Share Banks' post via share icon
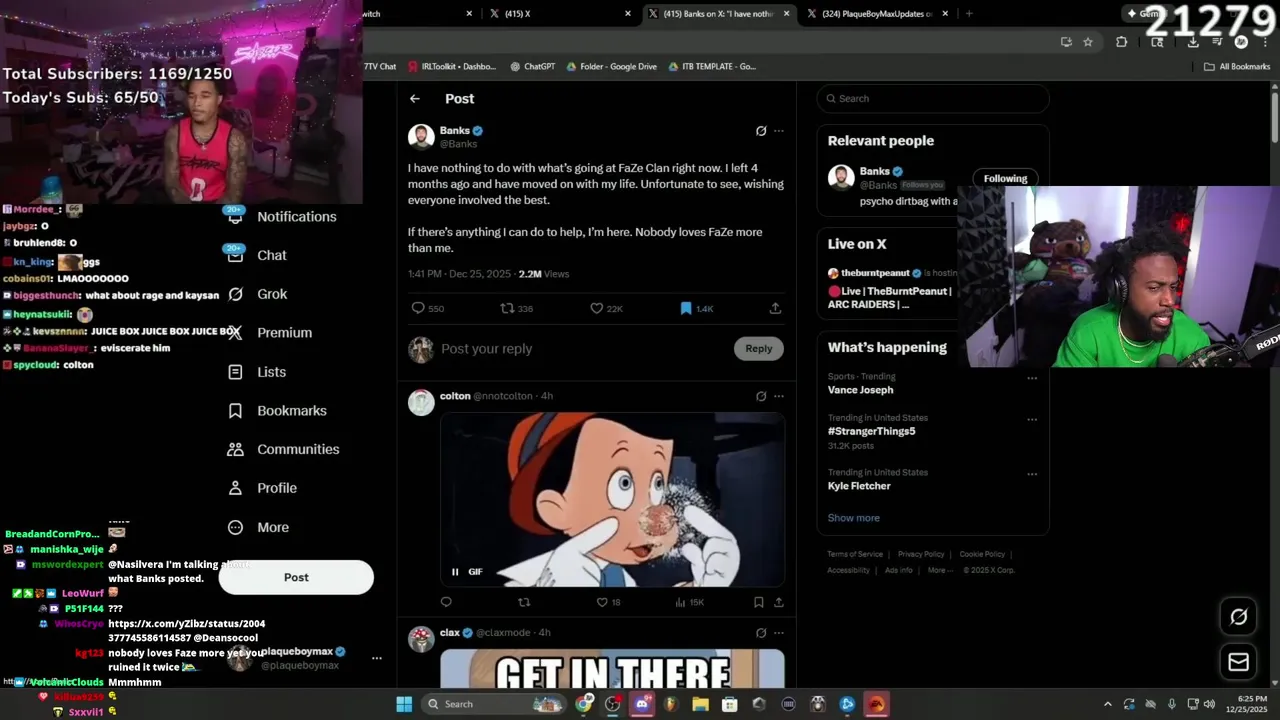The image size is (1280, 720). click(775, 308)
